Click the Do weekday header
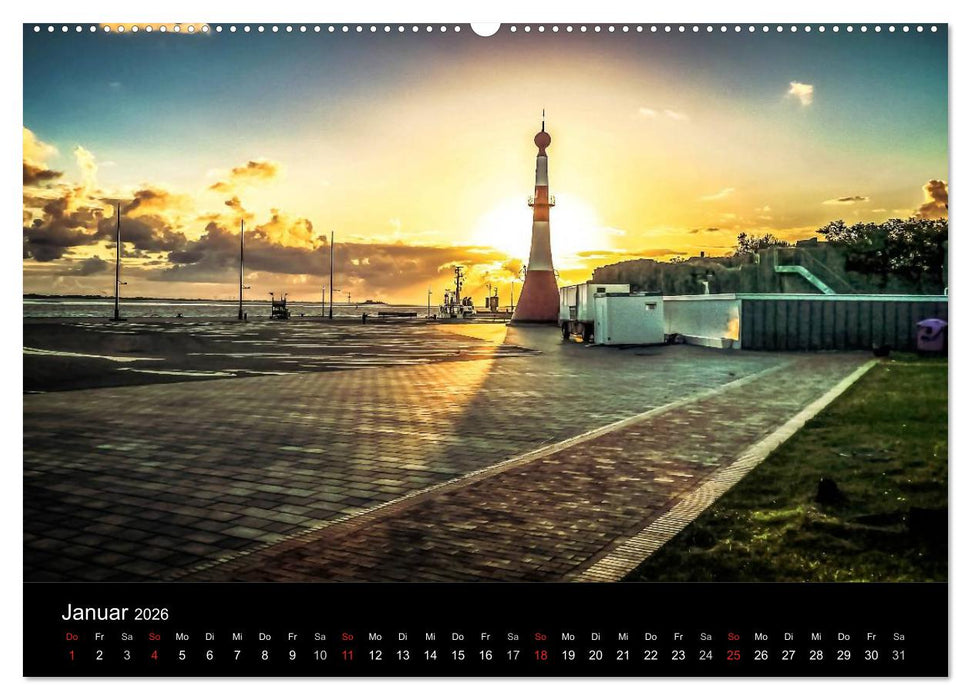The height and width of the screenshot is (700, 971). click(x=70, y=635)
